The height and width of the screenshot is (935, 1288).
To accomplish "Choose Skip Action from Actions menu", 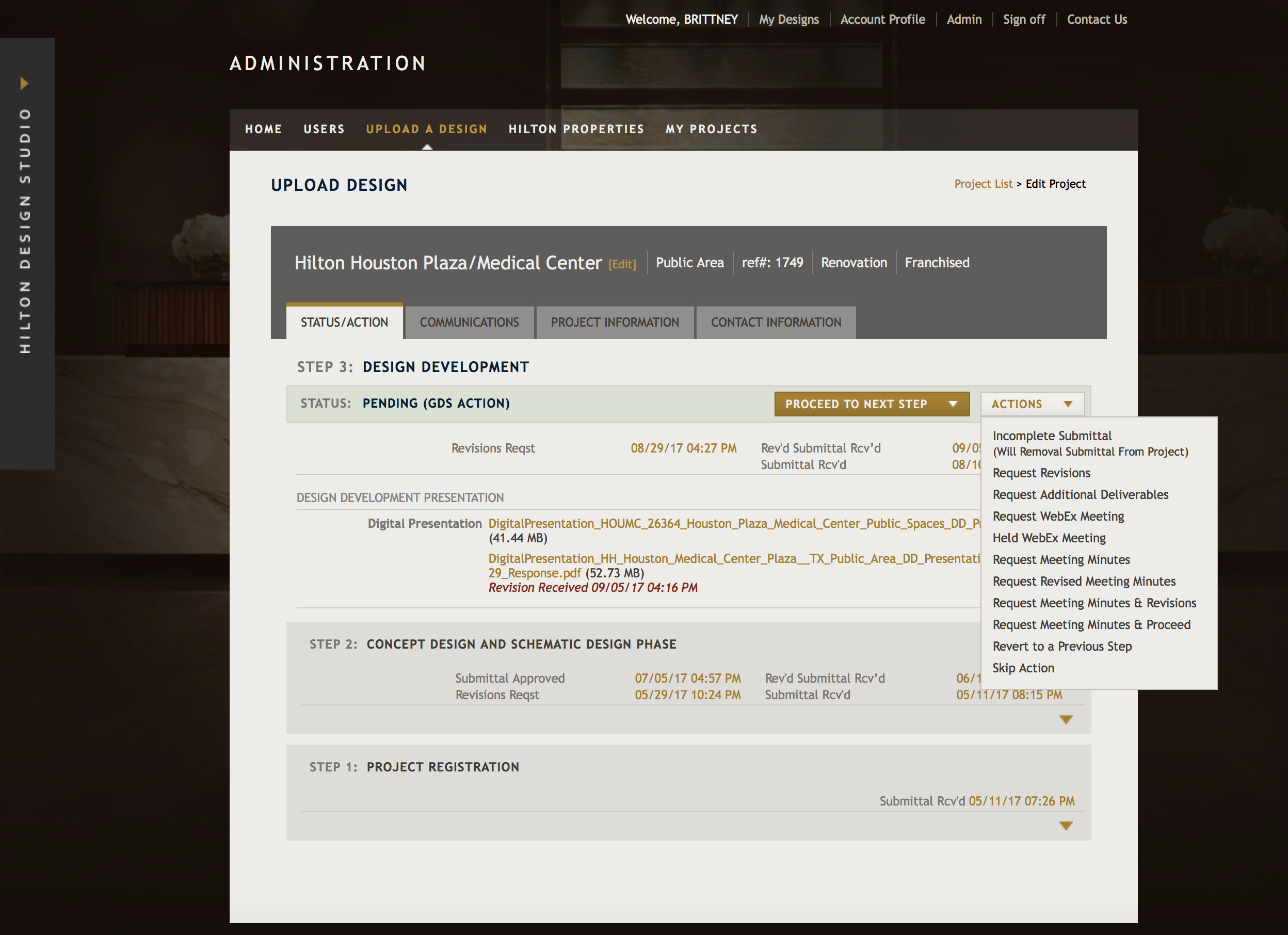I will pos(1023,668).
